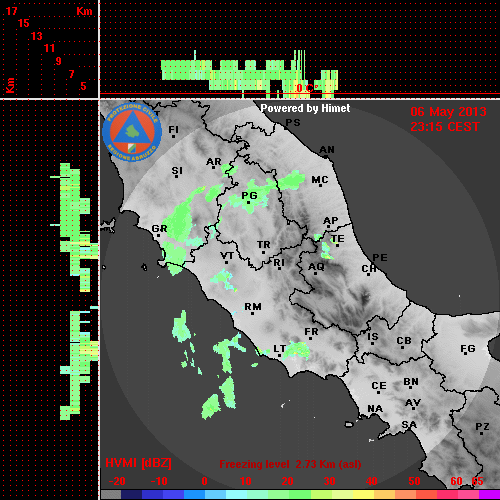This screenshot has width=500, height=500.
Task: Click the FR city label for Frosinone
Action: point(311,332)
